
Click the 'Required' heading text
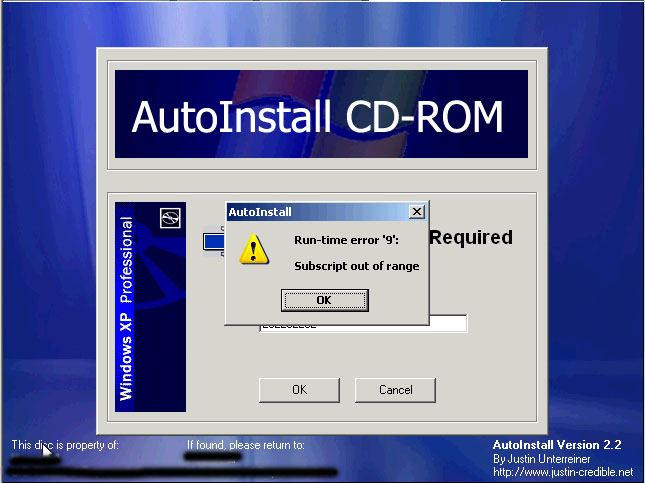[471, 237]
